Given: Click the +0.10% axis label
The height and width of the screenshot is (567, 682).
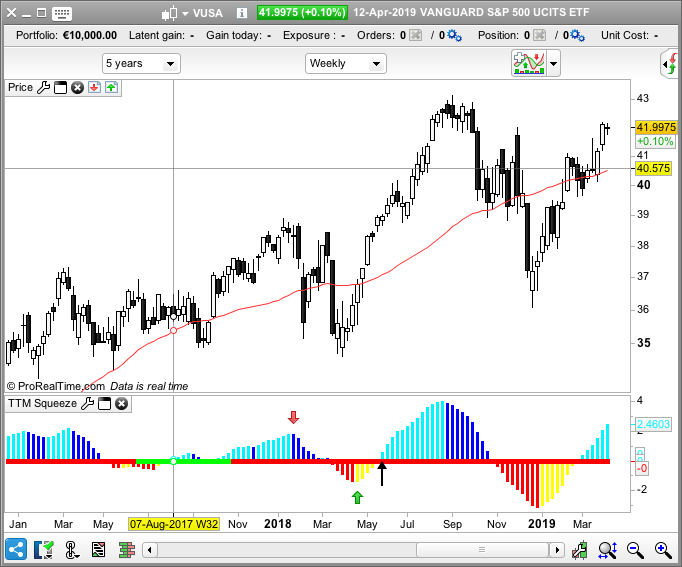Looking at the screenshot, I should click(x=655, y=141).
